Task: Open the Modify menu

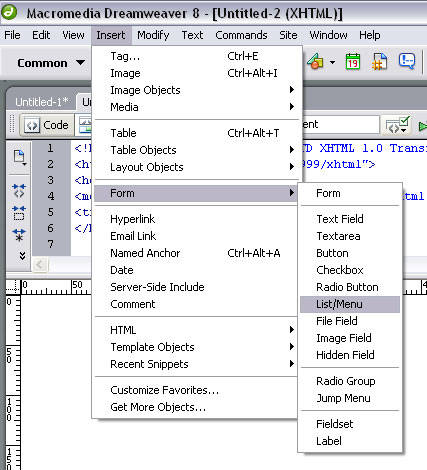Action: coord(153,35)
